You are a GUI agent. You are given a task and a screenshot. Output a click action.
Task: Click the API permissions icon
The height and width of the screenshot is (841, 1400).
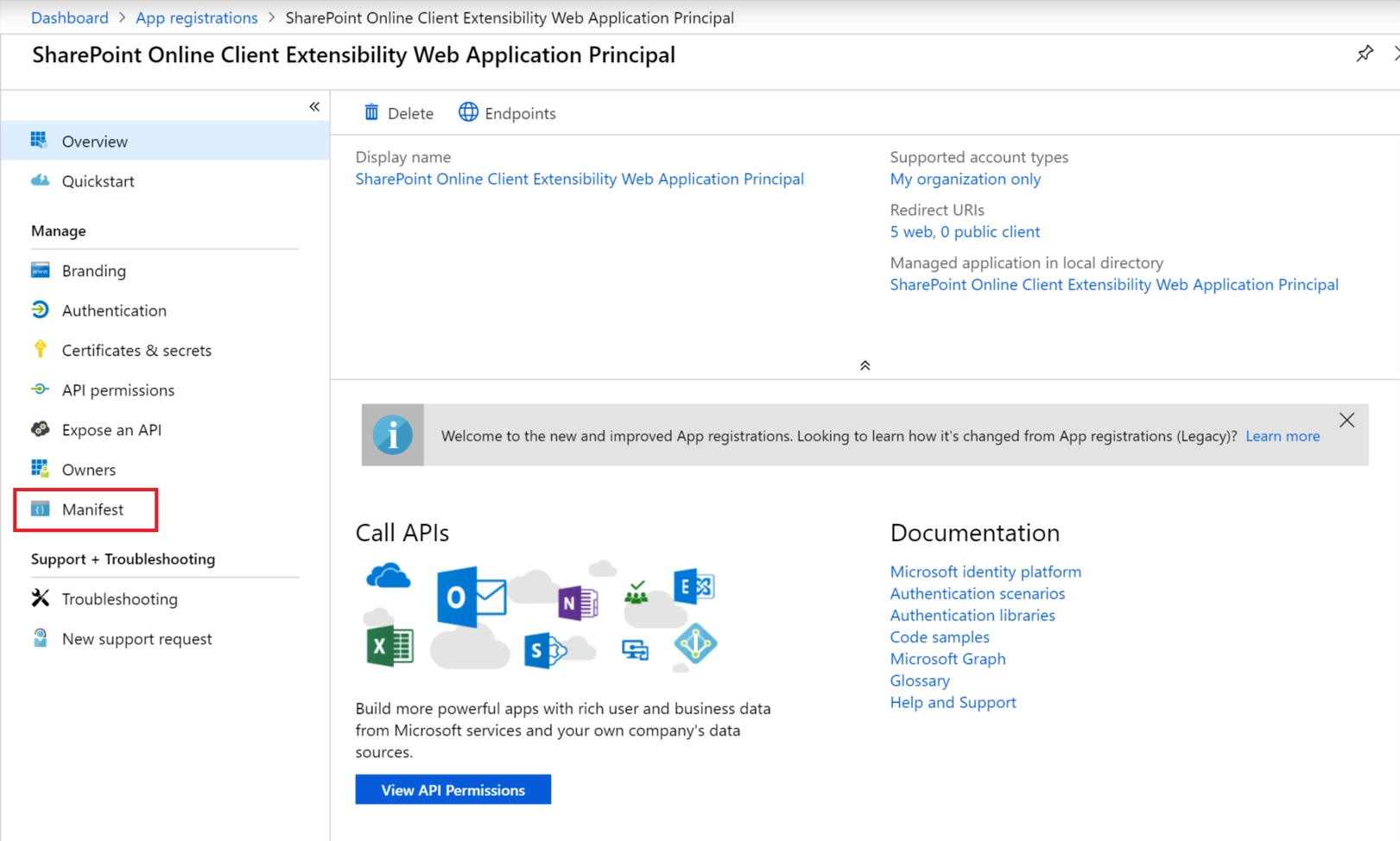click(40, 389)
